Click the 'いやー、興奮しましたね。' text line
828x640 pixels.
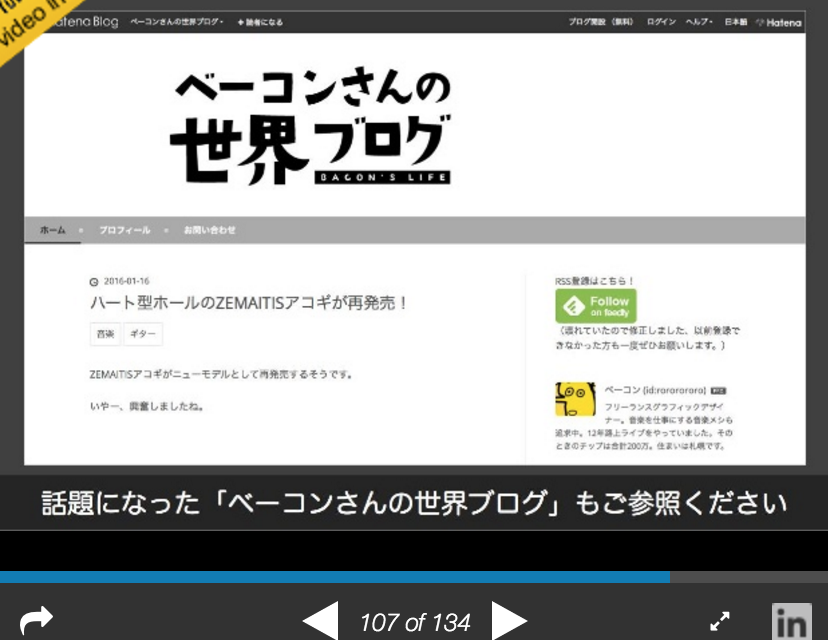click(147, 406)
